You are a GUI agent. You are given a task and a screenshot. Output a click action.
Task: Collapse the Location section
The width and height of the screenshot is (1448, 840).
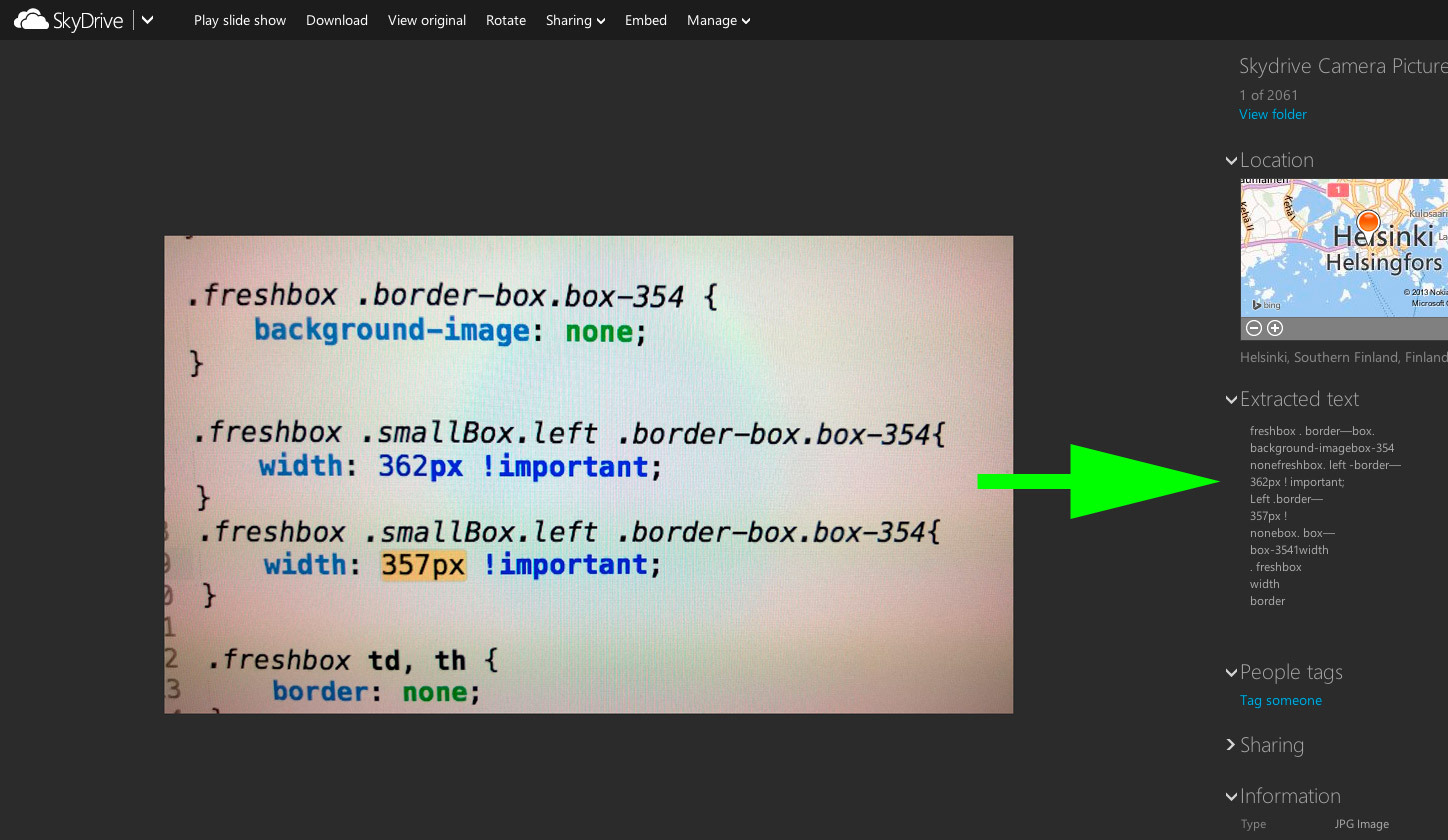tap(1231, 160)
